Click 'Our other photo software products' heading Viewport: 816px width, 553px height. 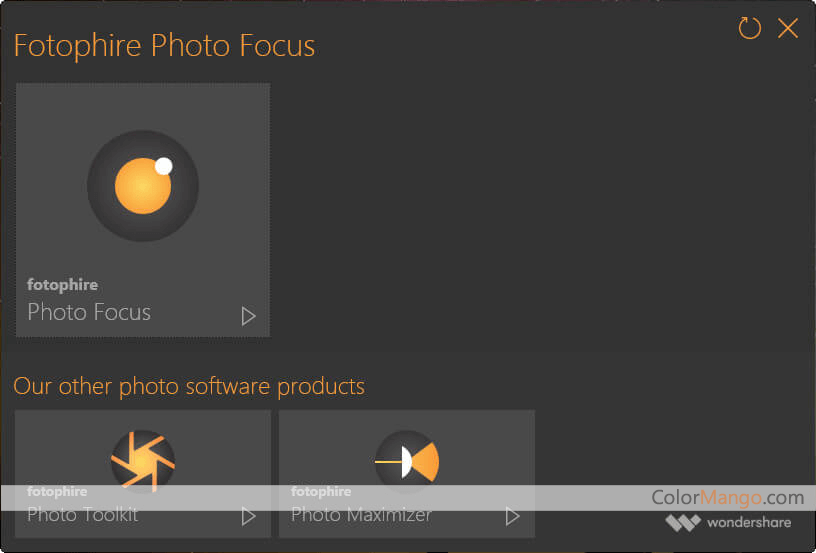pyautogui.click(x=189, y=386)
